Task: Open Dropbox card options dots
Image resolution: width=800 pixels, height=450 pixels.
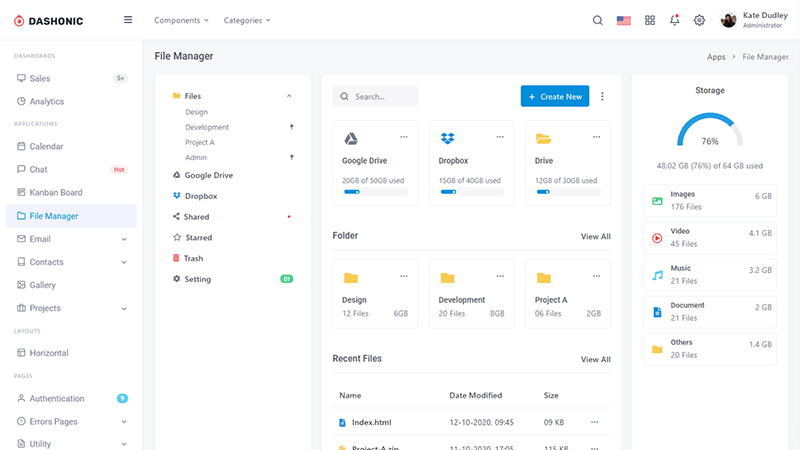Action: [x=500, y=137]
